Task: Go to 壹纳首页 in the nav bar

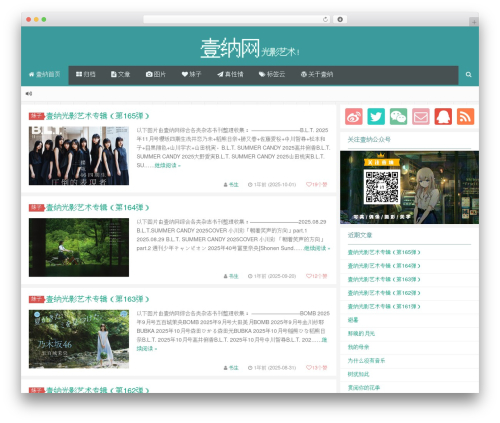Action: 45,74
